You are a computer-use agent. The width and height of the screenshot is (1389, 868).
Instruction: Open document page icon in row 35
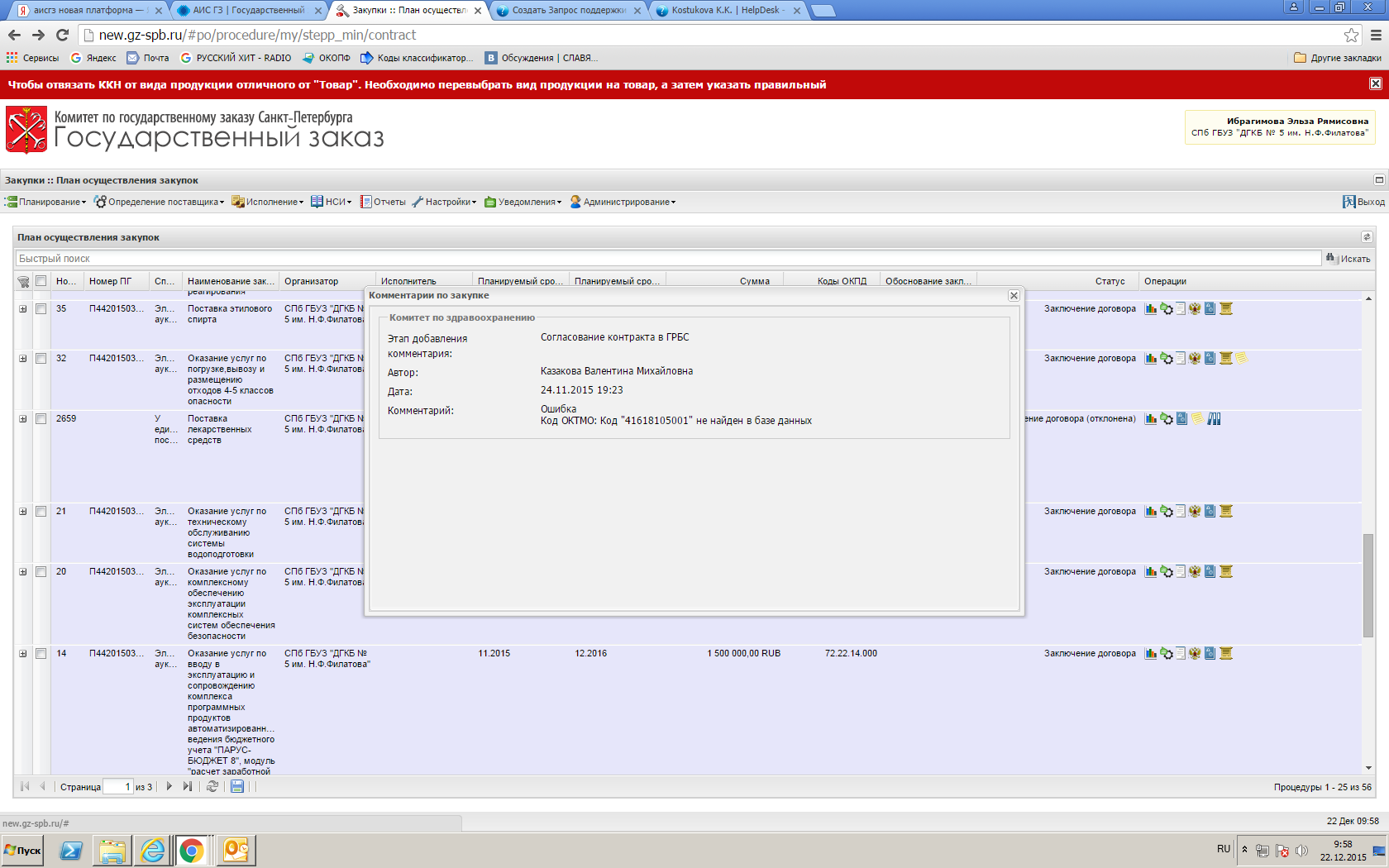pyautogui.click(x=1181, y=309)
